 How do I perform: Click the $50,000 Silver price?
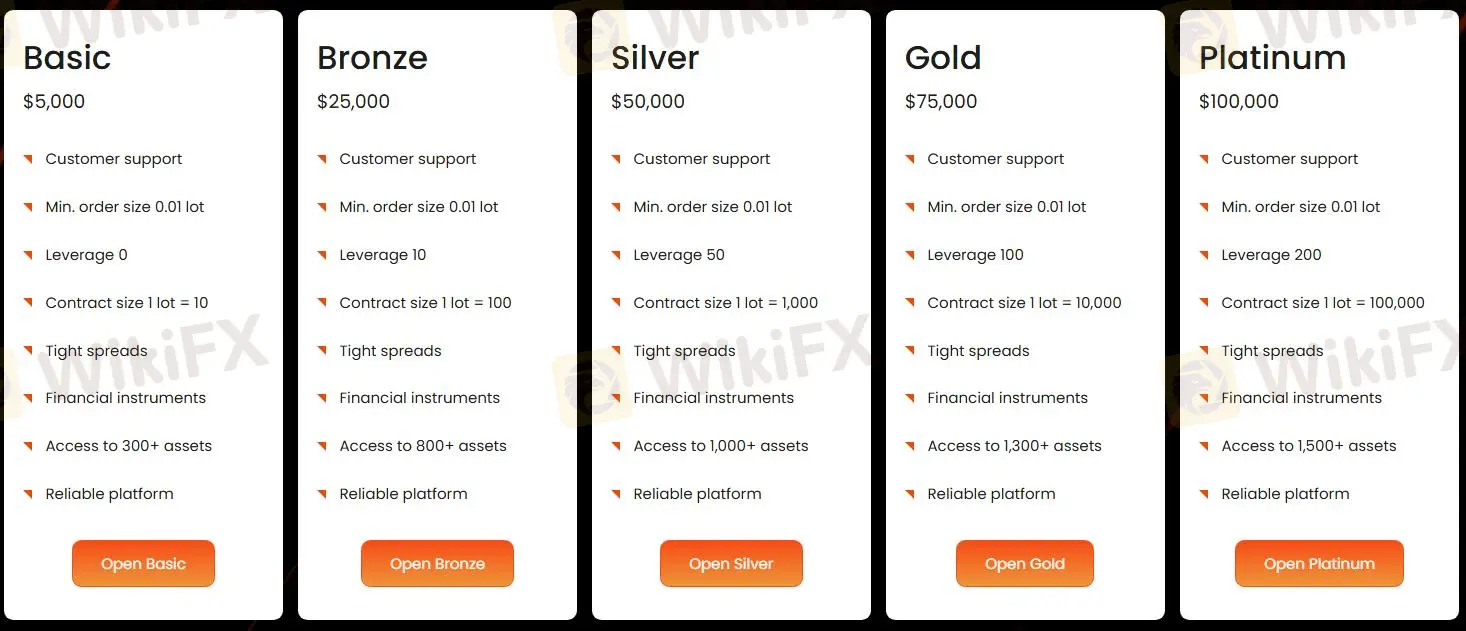coord(648,101)
